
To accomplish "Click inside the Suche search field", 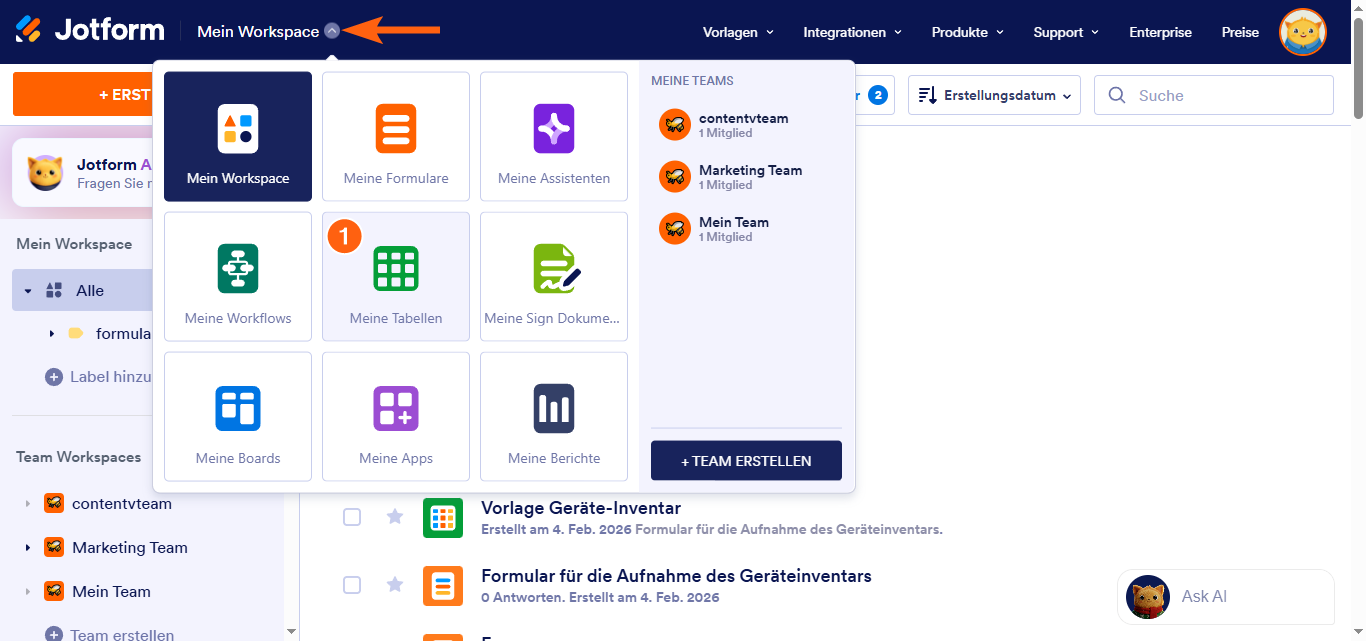I will [1213, 94].
